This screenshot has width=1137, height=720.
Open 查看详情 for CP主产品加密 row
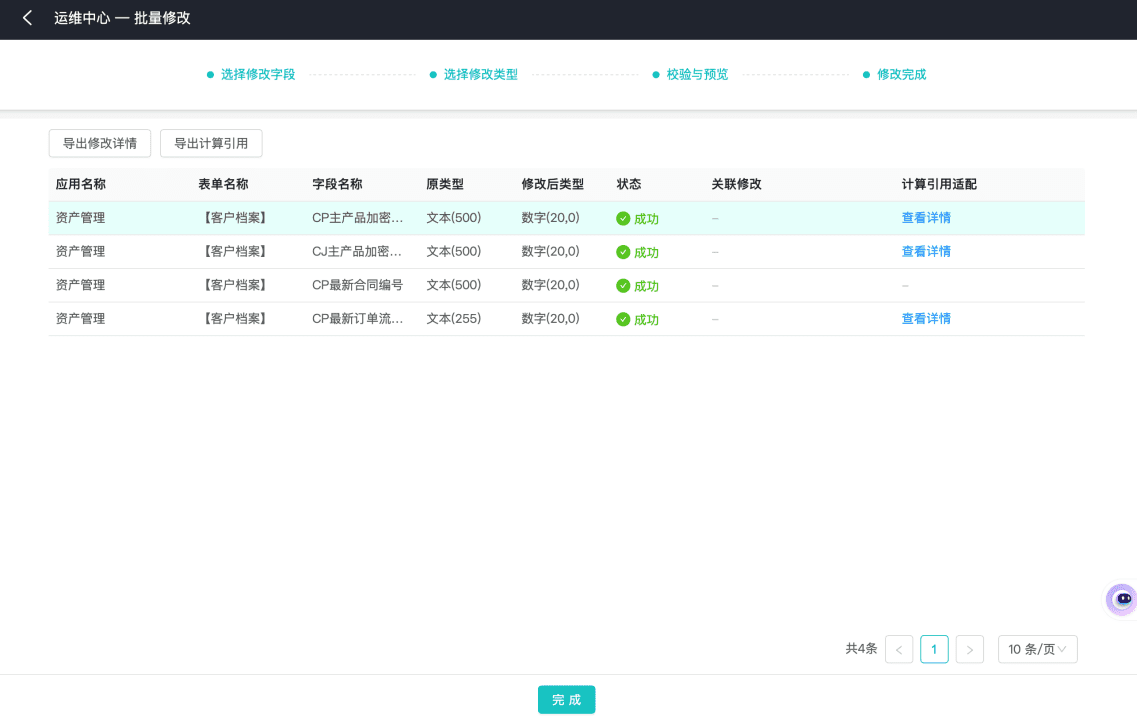tap(926, 218)
